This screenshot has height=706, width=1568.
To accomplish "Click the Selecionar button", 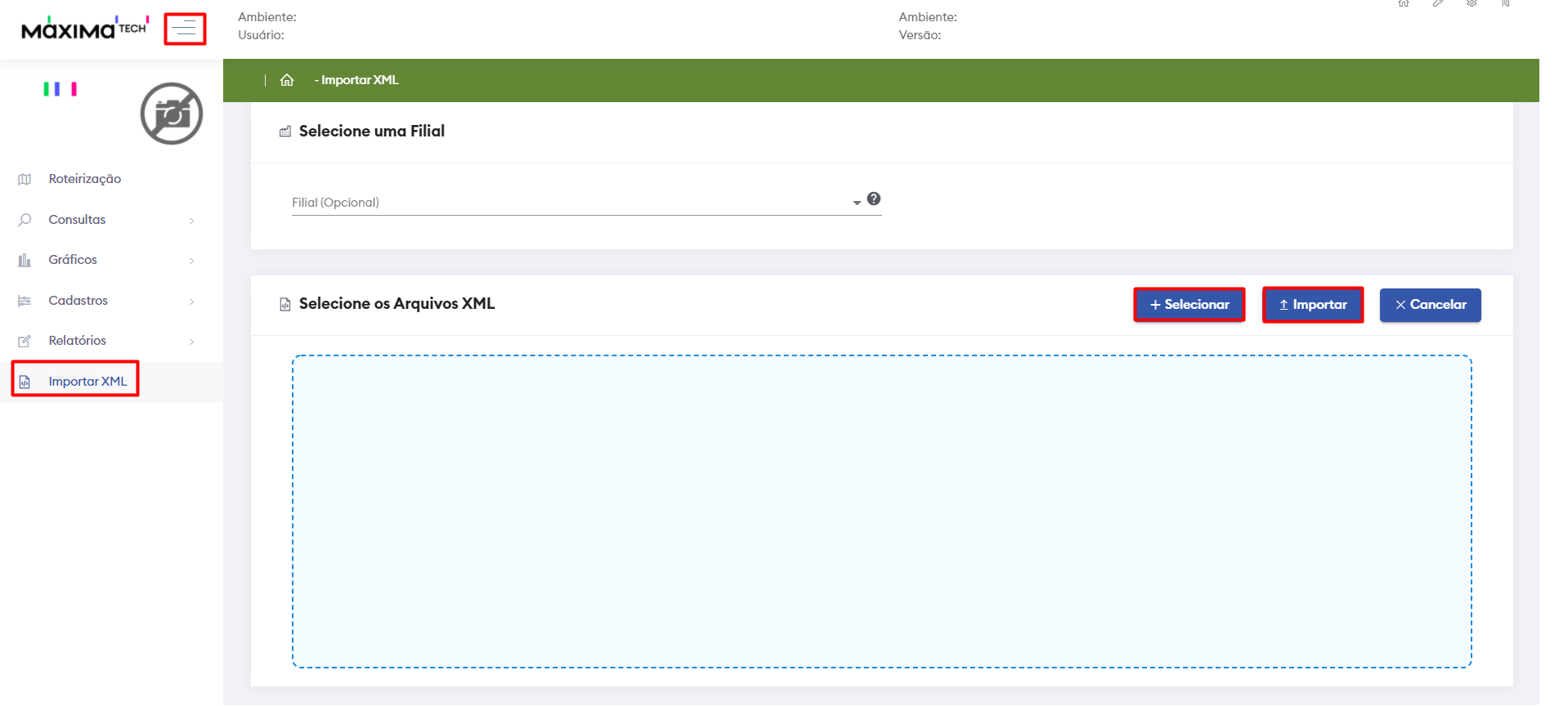I will click(x=1189, y=305).
